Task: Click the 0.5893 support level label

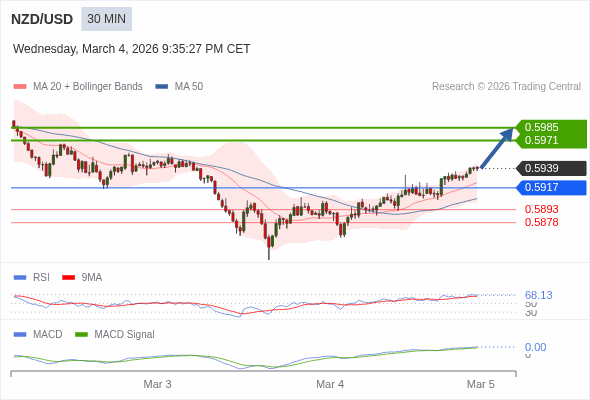Action: click(541, 209)
